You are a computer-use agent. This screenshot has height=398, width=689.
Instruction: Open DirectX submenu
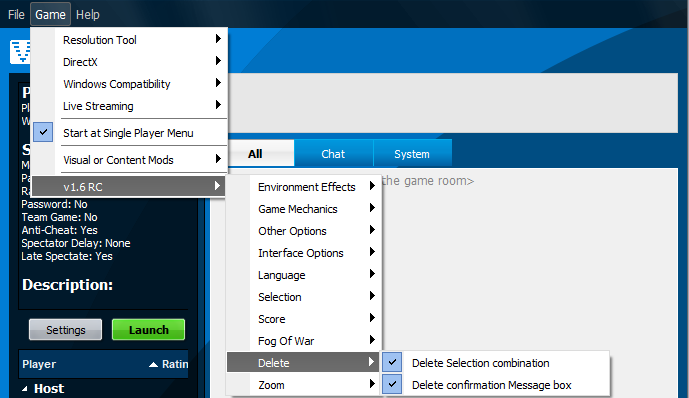(130, 62)
